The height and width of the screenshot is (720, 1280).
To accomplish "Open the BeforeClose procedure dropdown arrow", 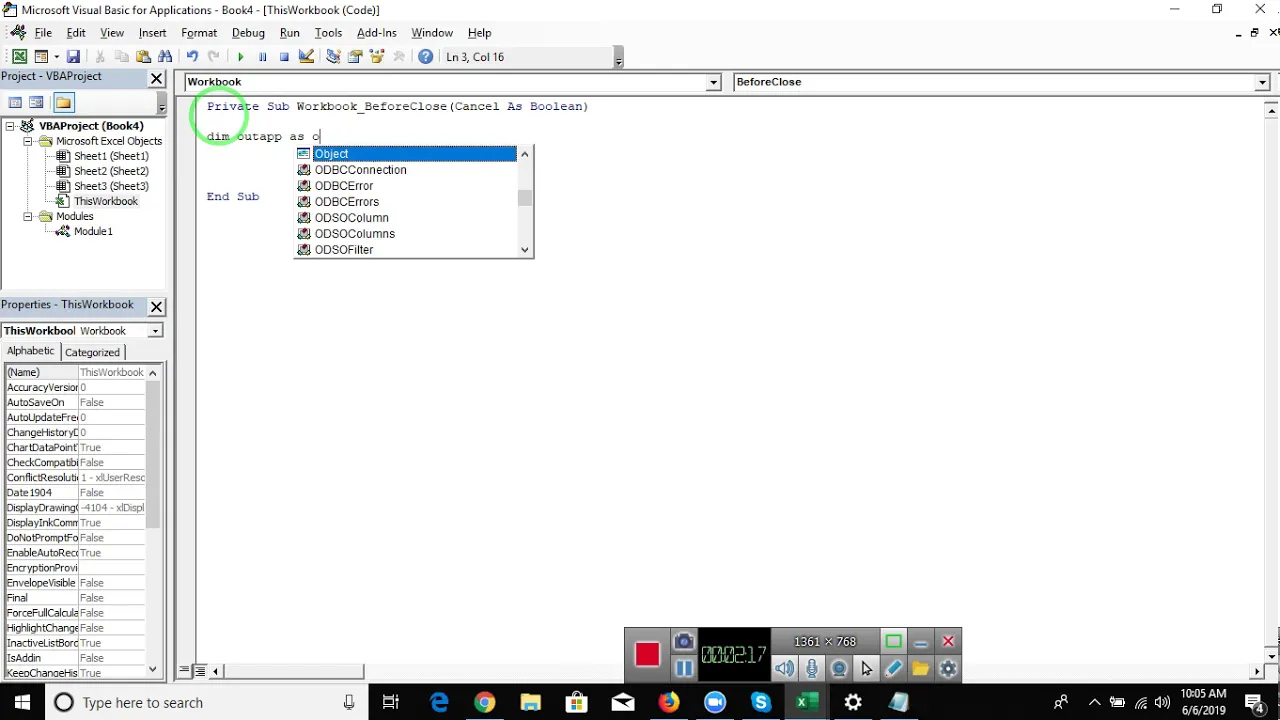I will click(1262, 82).
